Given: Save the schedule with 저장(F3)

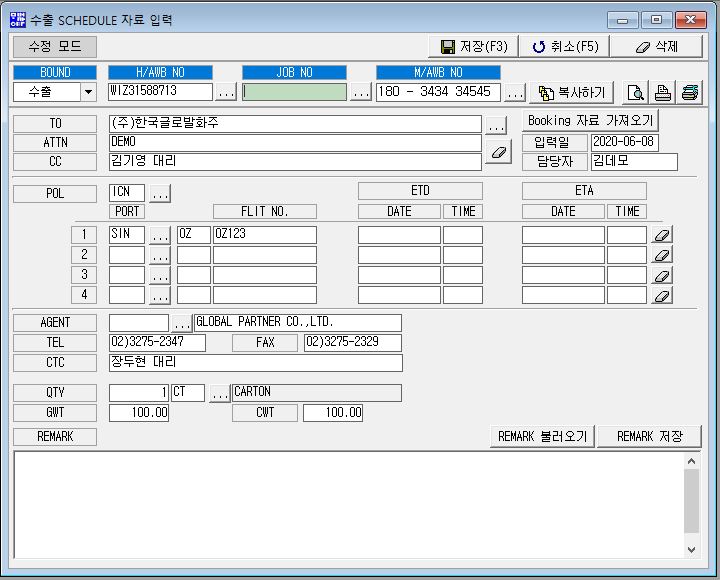Looking at the screenshot, I should click(x=473, y=47).
